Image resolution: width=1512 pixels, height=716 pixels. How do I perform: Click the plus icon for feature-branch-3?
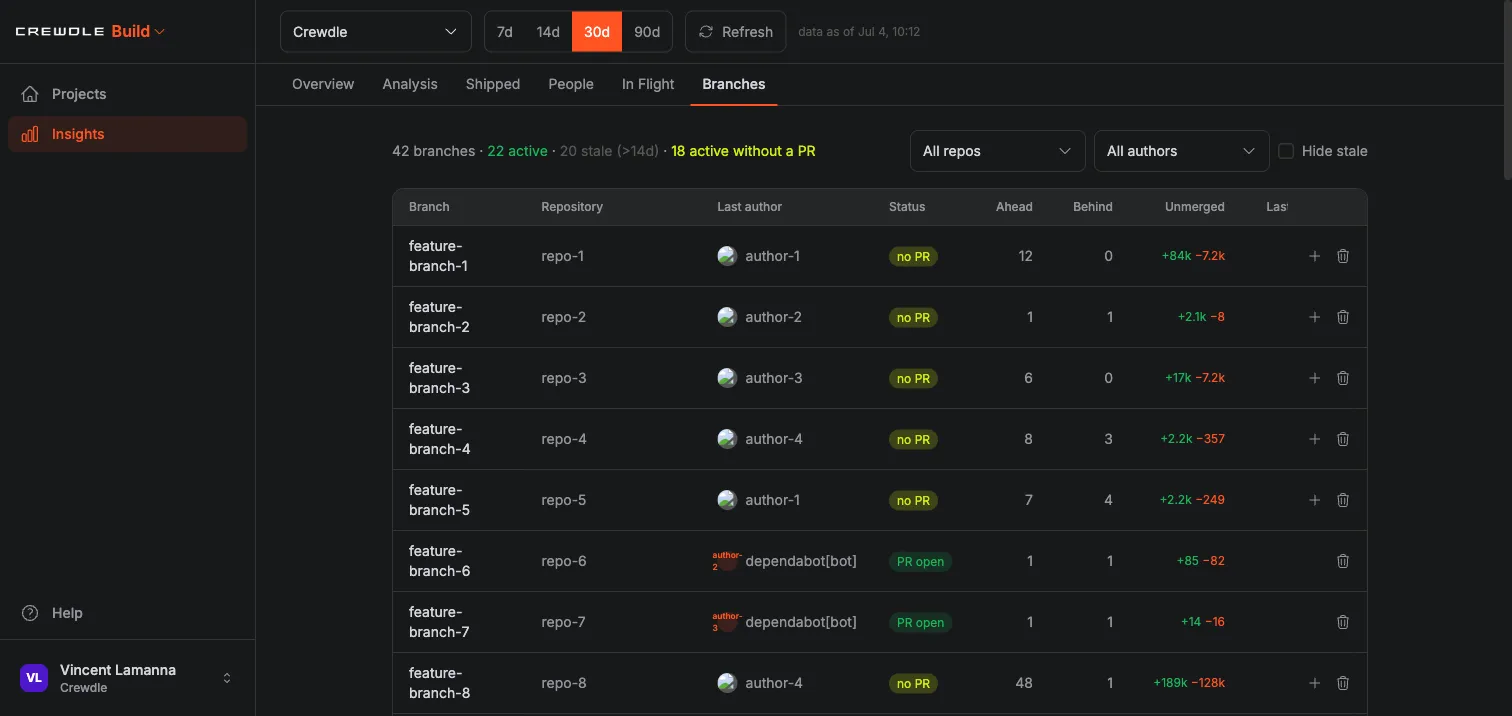pyautogui.click(x=1315, y=378)
